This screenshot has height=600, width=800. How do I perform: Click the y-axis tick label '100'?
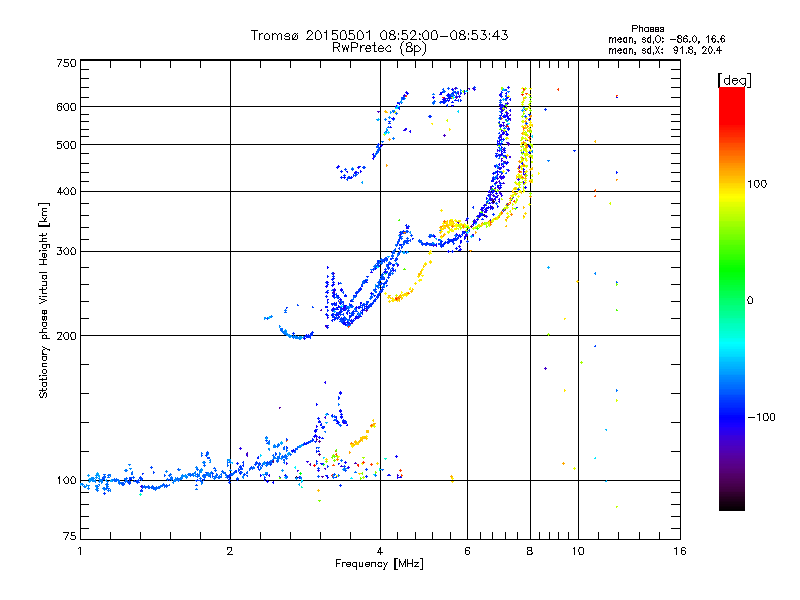pyautogui.click(x=66, y=481)
